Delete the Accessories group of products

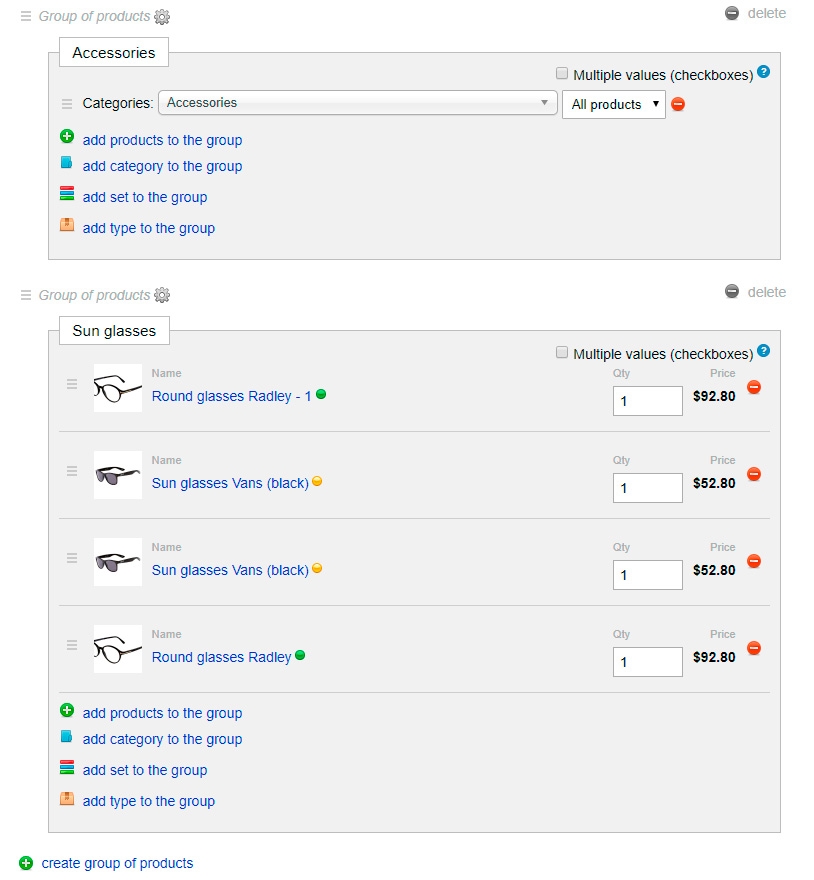click(756, 14)
